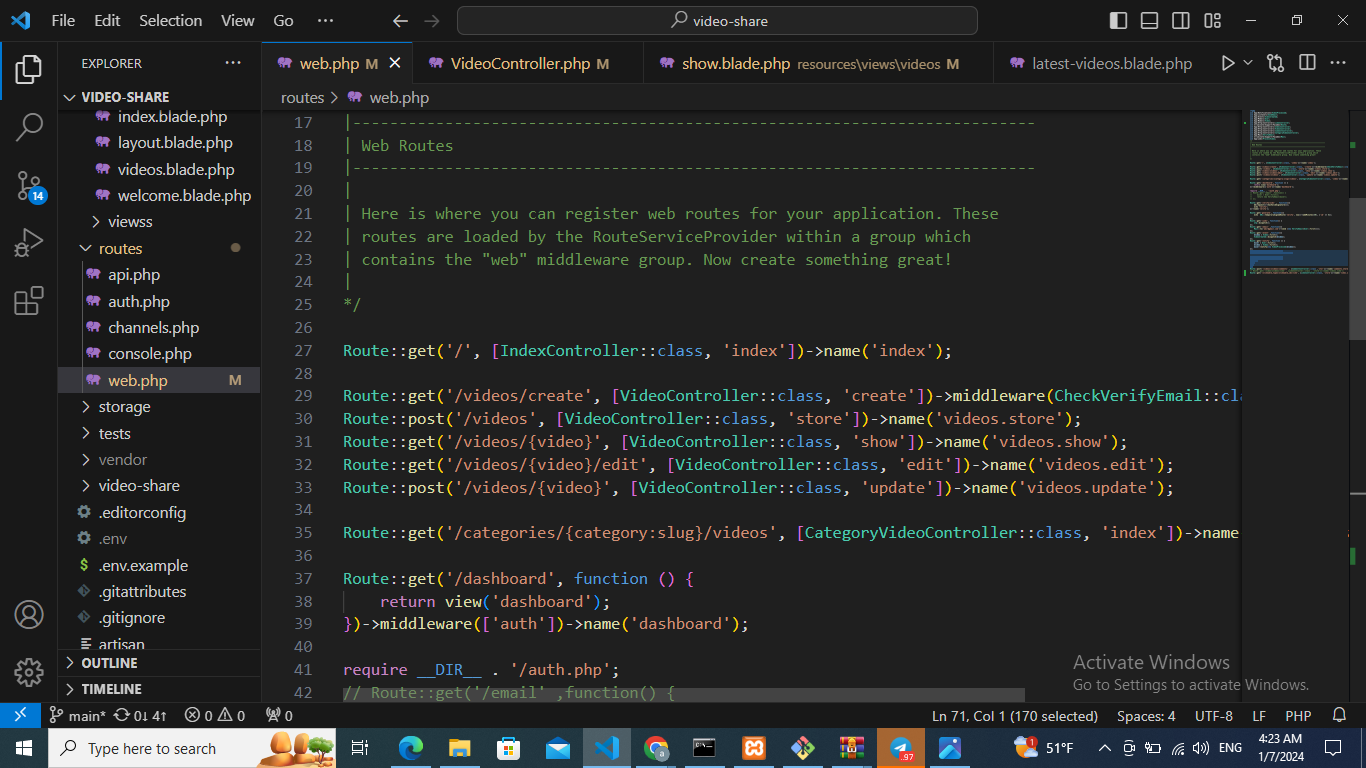Open auth.php in the explorer
Image resolution: width=1366 pixels, height=768 pixels.
tap(160, 301)
